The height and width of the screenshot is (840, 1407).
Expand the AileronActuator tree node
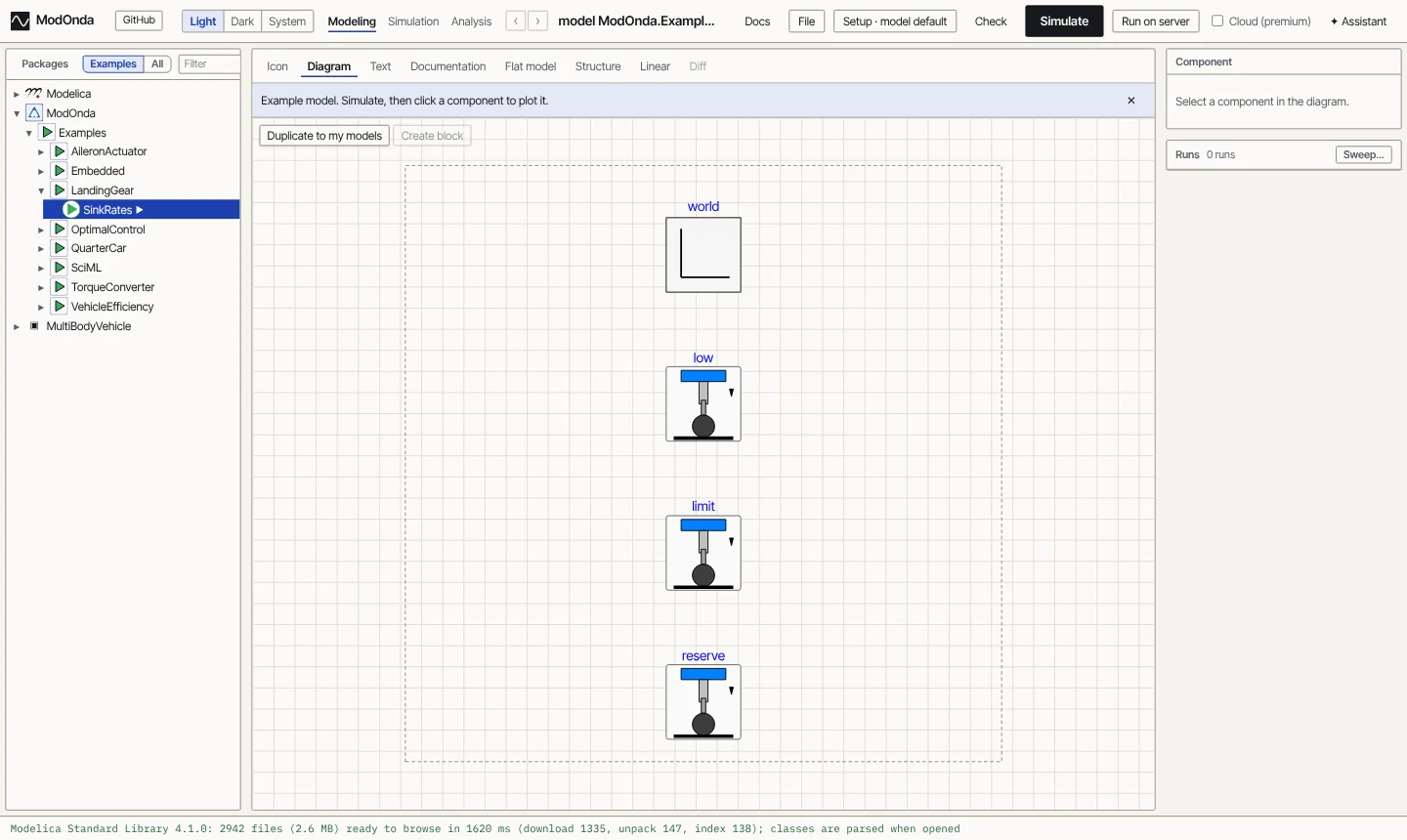pos(41,152)
